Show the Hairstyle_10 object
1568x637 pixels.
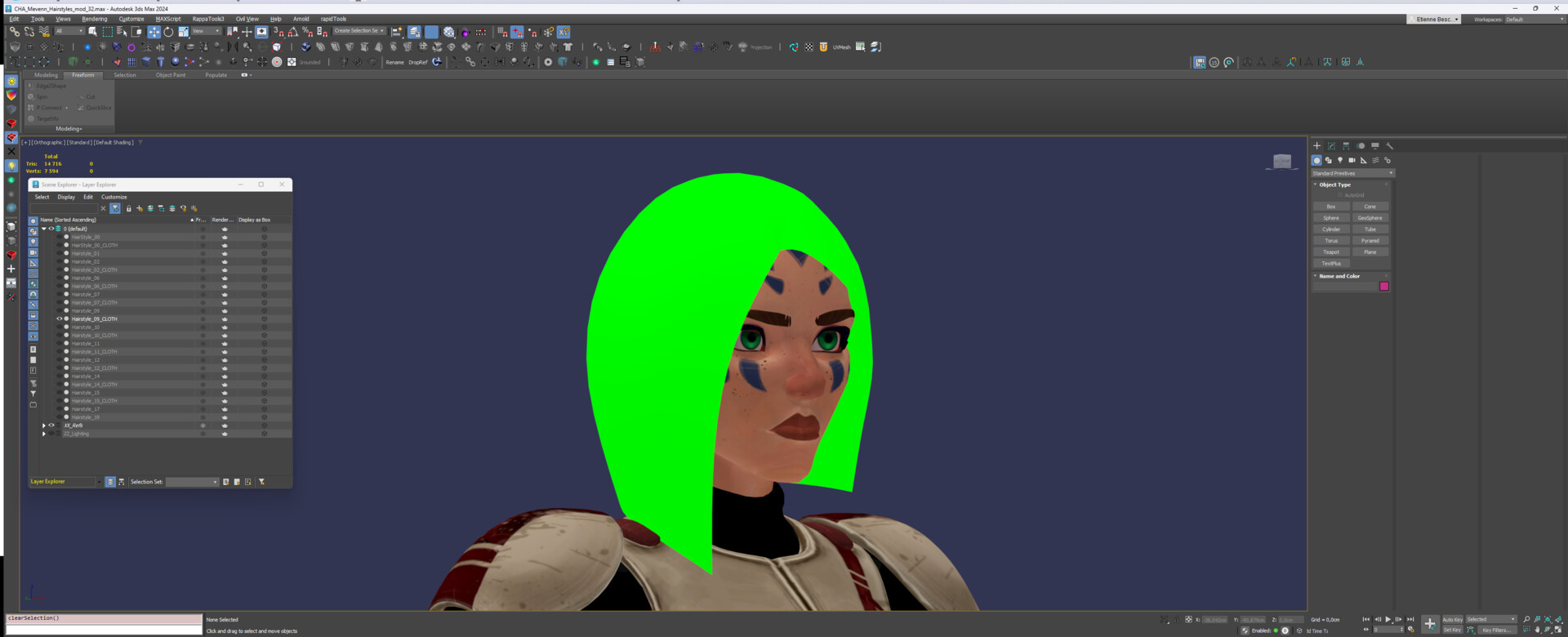59,327
